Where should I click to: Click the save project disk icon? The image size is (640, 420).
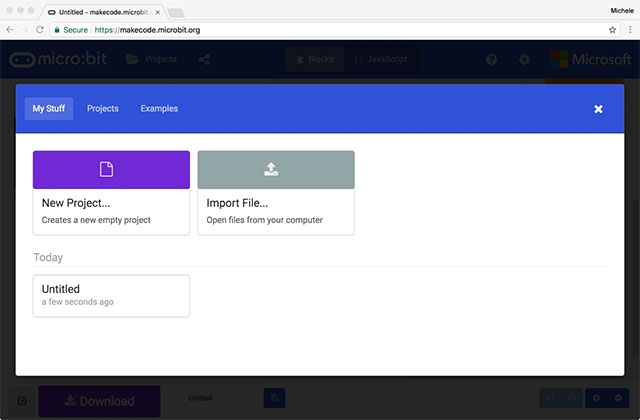274,398
